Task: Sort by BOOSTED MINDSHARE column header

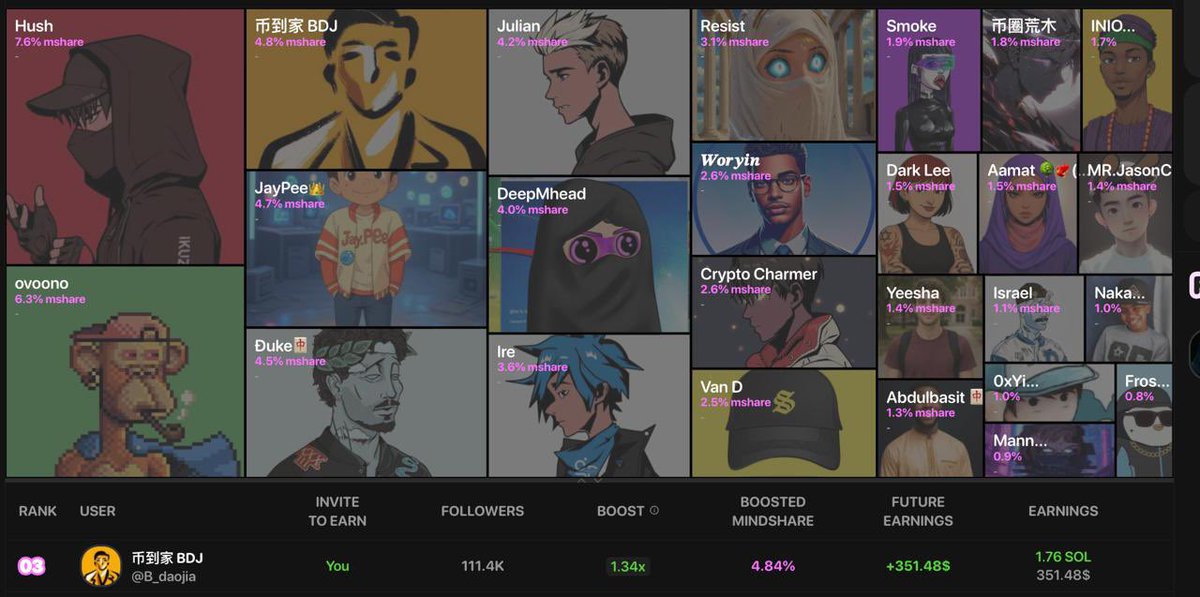Action: [x=772, y=511]
